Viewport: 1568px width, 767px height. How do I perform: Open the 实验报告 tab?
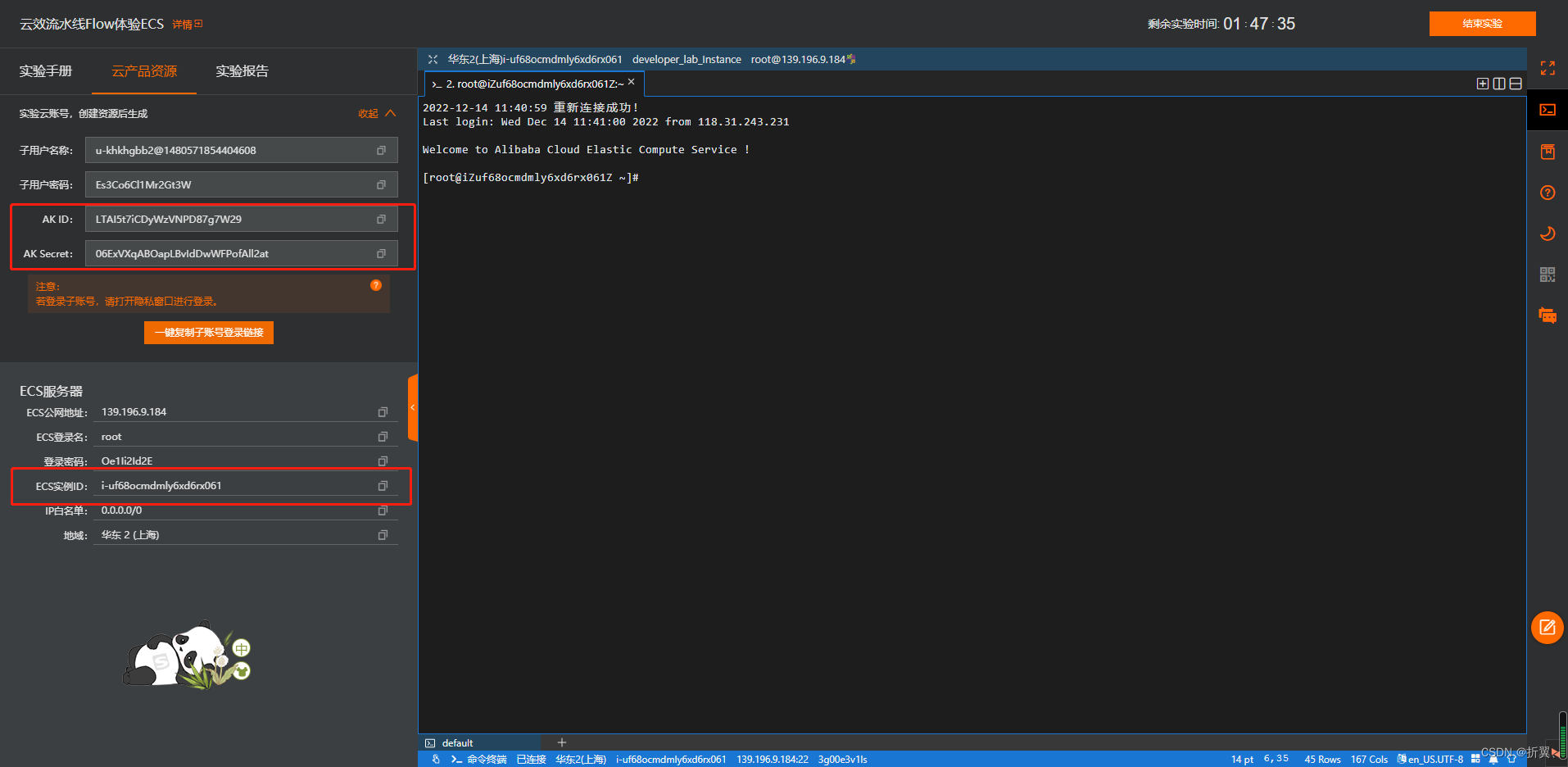click(x=242, y=71)
